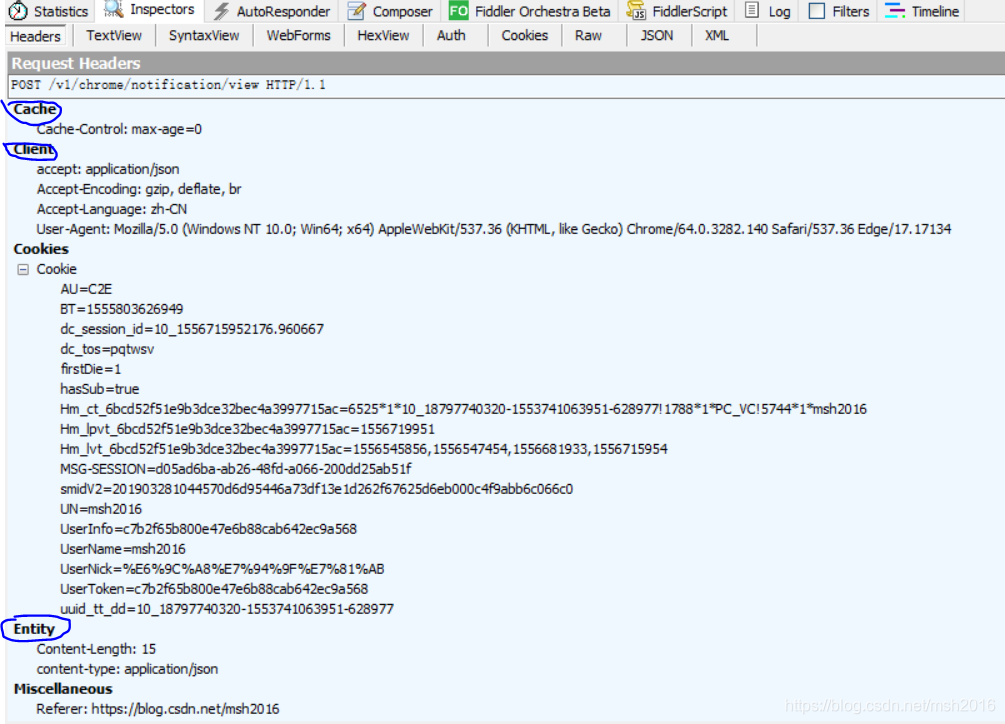Screen dimensions: 1005x724
Task: Select the content-type: application/json row
Action: [127, 670]
